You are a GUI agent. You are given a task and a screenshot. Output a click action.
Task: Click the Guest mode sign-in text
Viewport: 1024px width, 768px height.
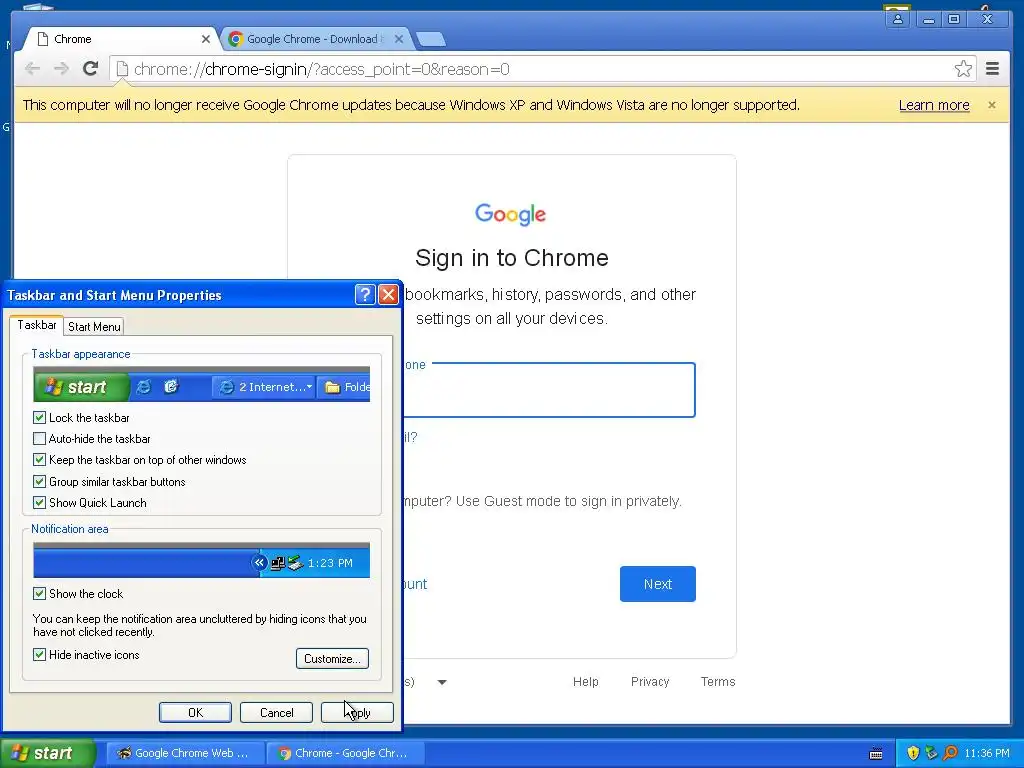tap(541, 502)
